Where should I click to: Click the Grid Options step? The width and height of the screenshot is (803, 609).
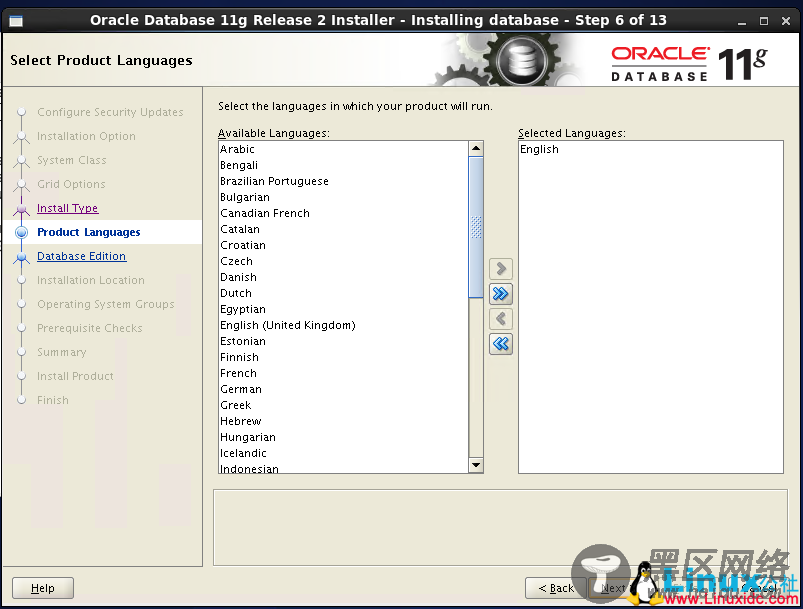[x=71, y=184]
